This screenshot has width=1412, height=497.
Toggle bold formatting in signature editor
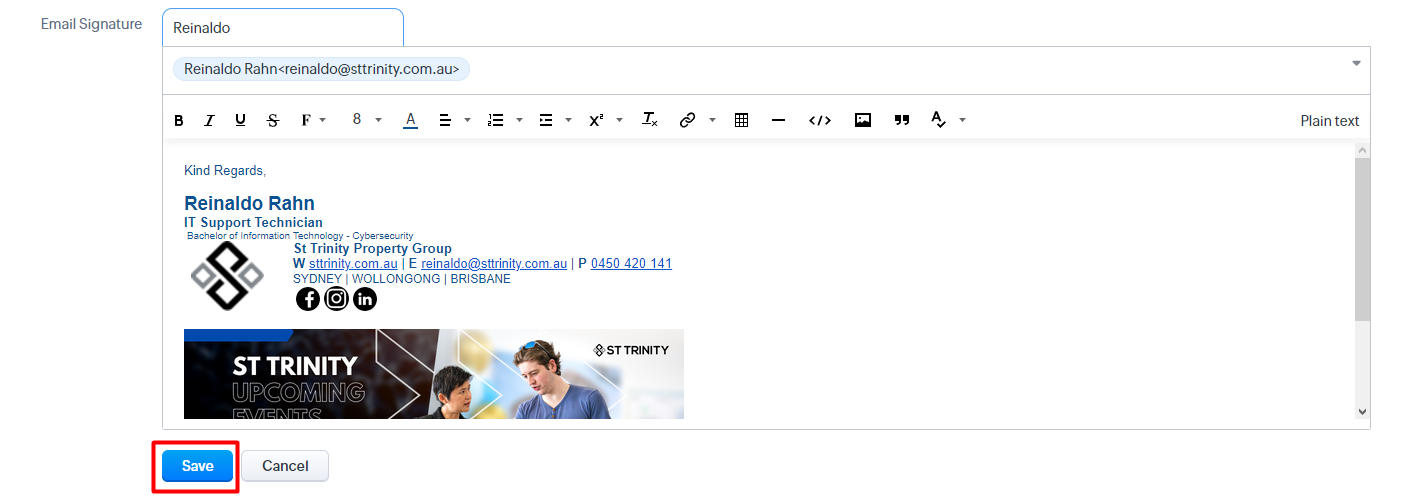179,120
